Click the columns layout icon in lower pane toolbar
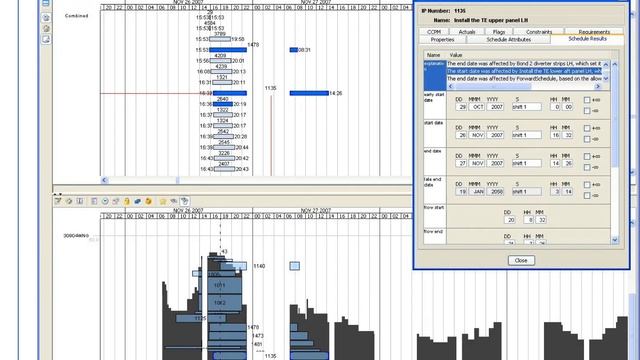Viewport: 640px width, 360px height. tap(80, 201)
